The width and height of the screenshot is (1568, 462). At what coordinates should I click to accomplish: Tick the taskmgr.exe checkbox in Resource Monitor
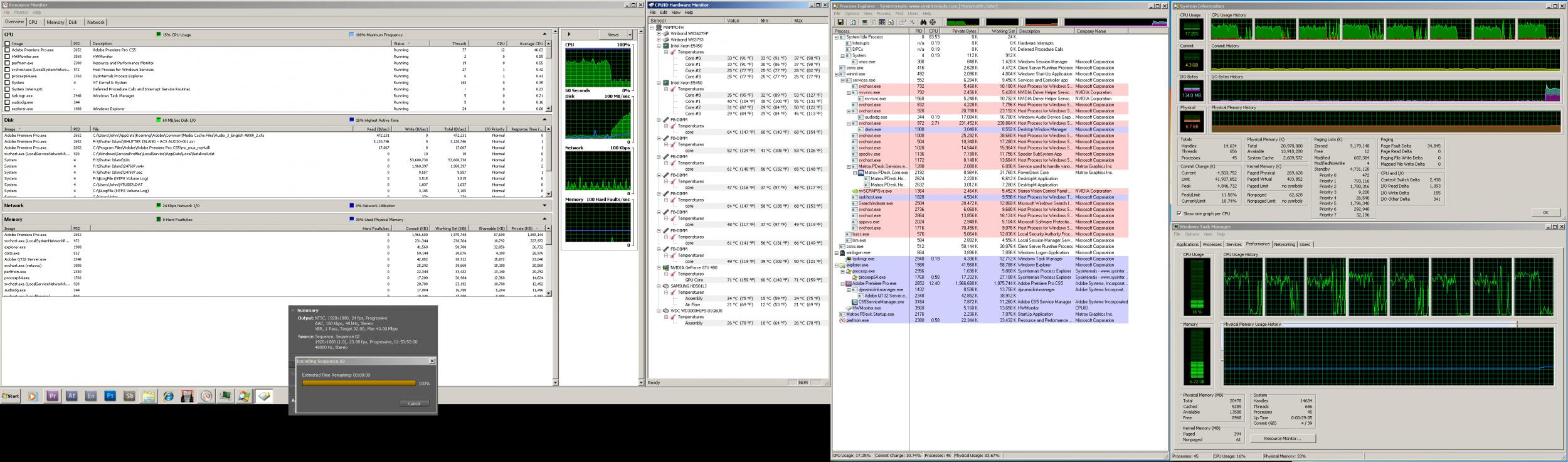8,95
